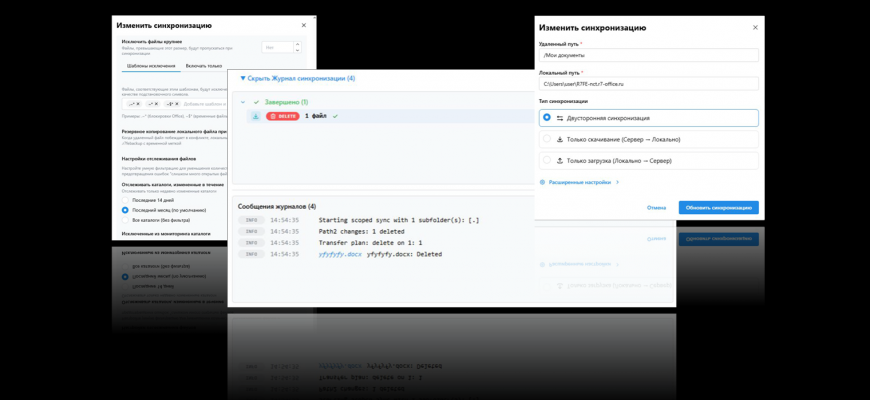Open the Шаблоны исключения tab
Viewport: 870px width, 400px height.
[151, 66]
